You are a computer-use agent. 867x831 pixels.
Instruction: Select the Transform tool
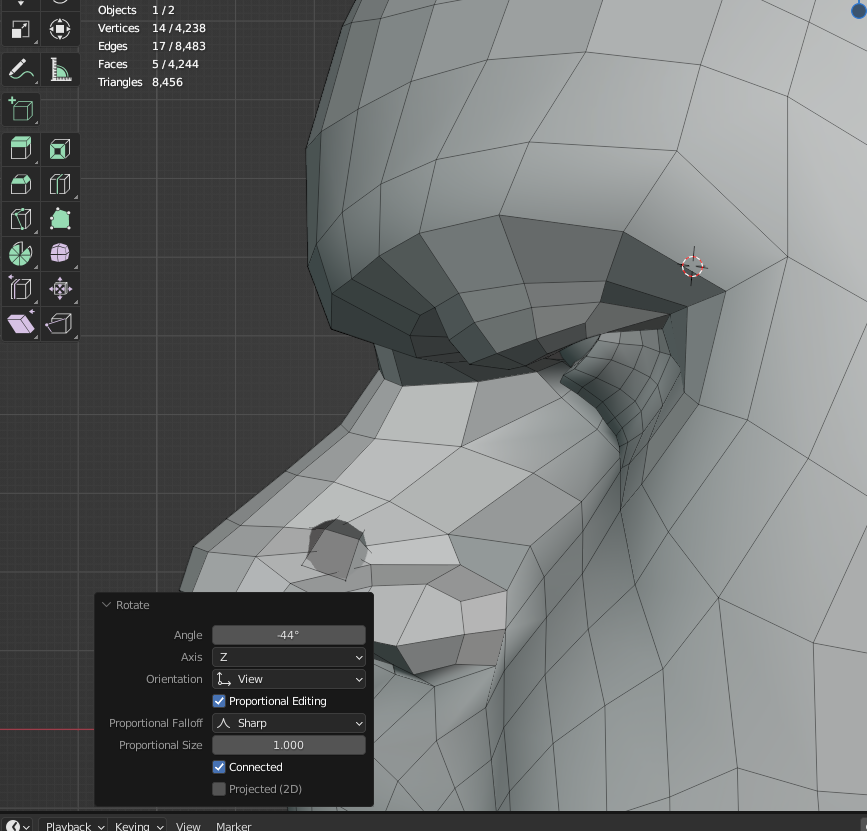[x=59, y=30]
